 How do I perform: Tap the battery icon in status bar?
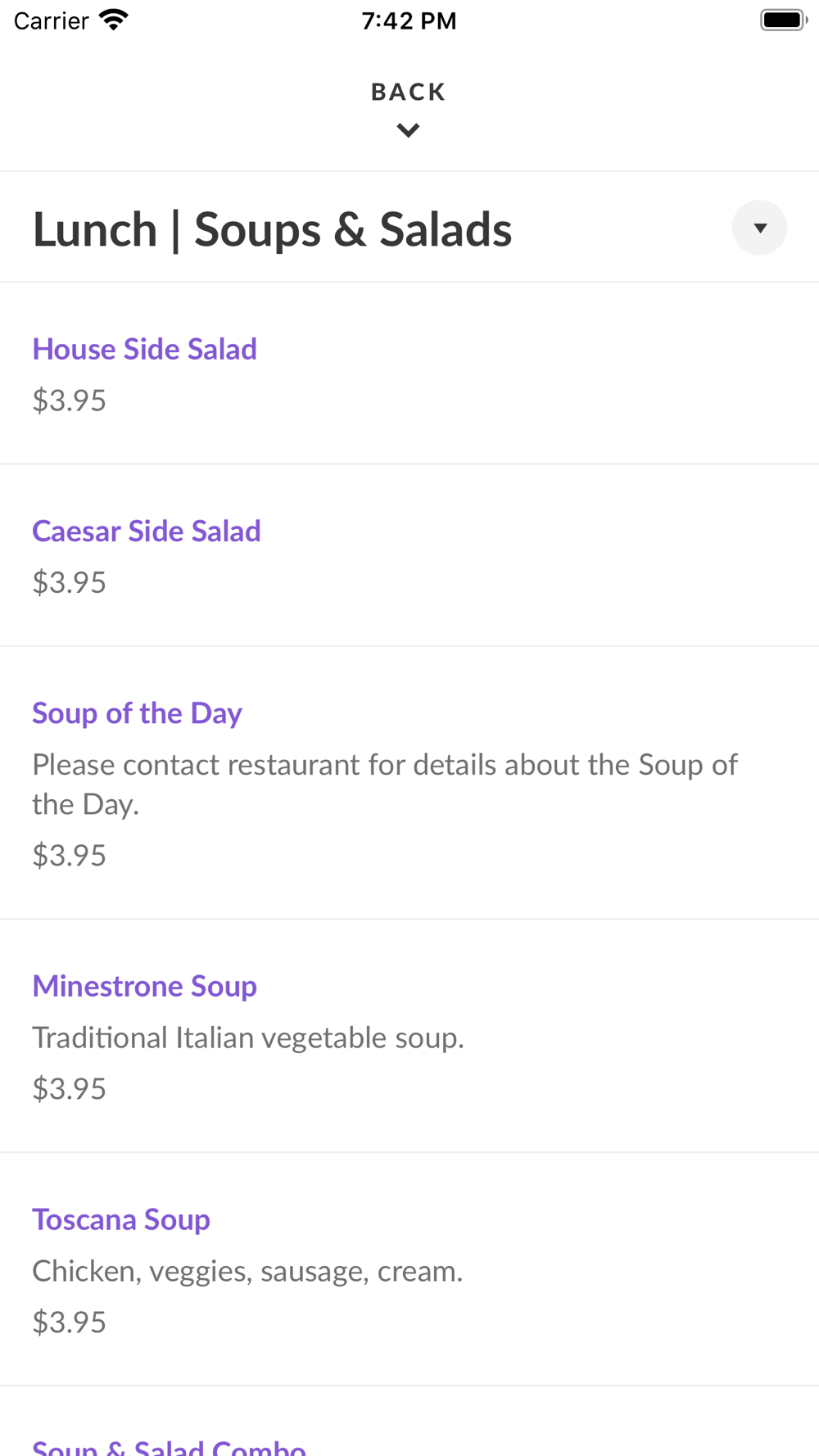[782, 20]
